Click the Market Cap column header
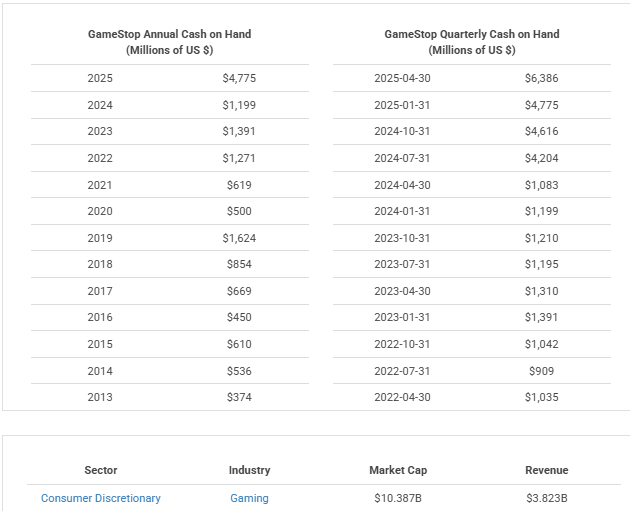This screenshot has width=630, height=511. 396,470
